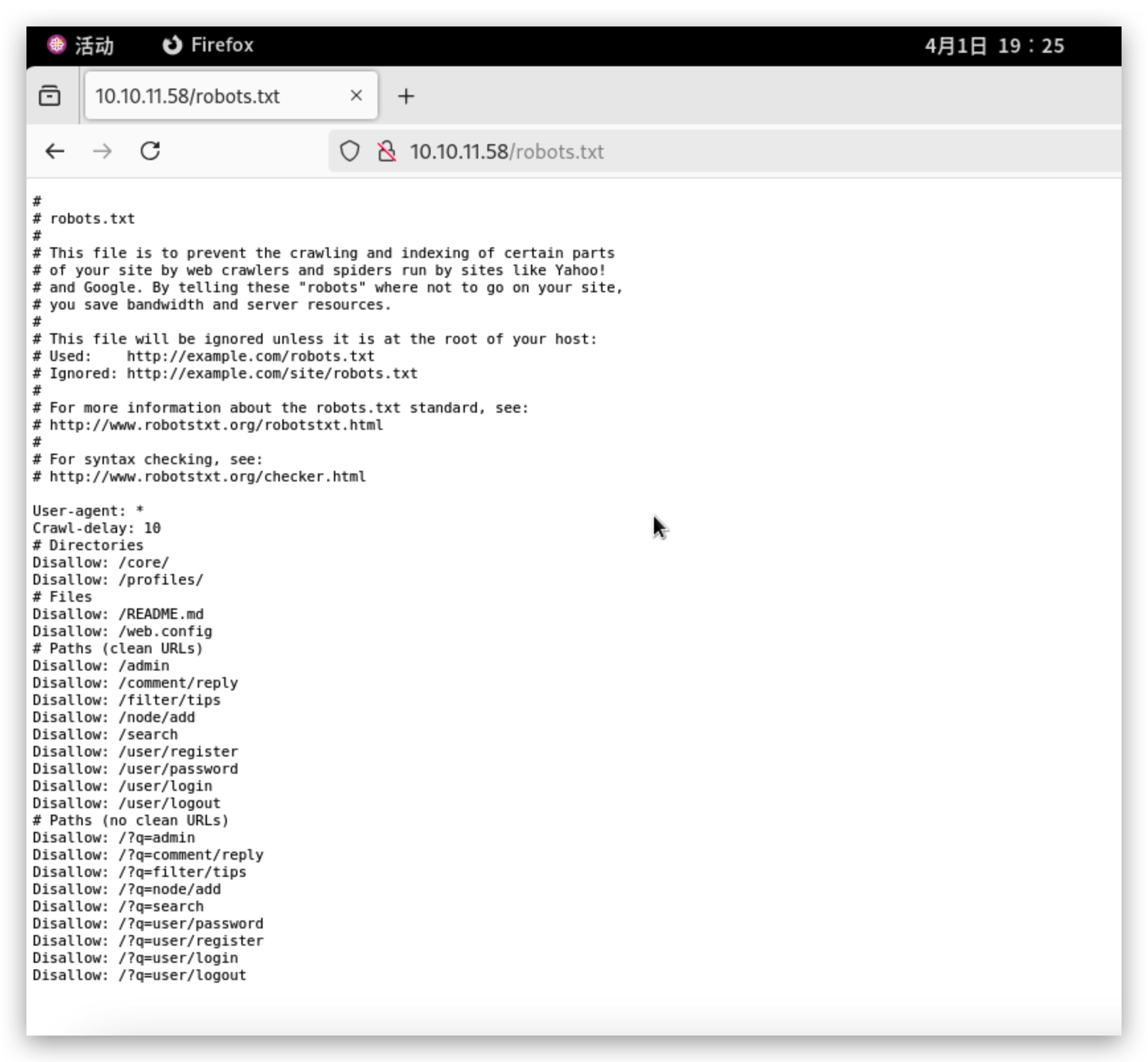
Task: Navigate back to the previous page
Action: [56, 151]
